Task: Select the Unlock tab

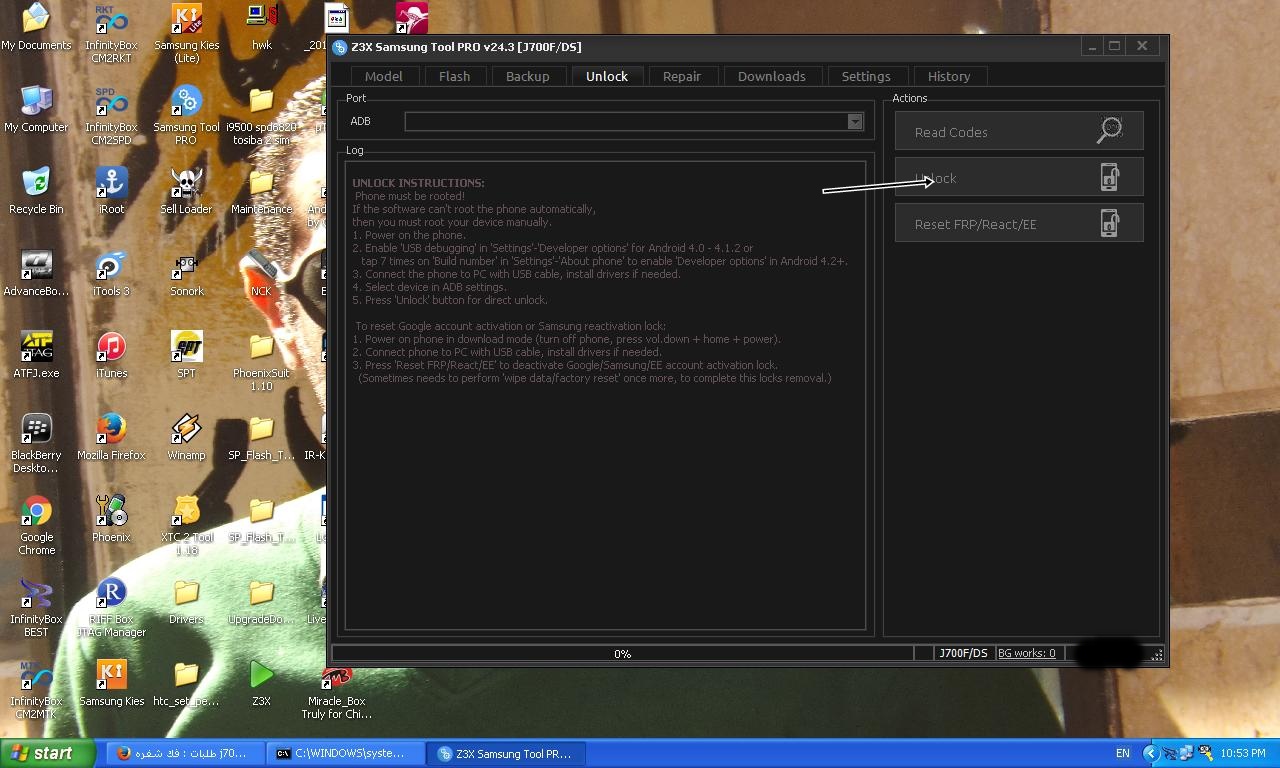Action: coord(607,76)
